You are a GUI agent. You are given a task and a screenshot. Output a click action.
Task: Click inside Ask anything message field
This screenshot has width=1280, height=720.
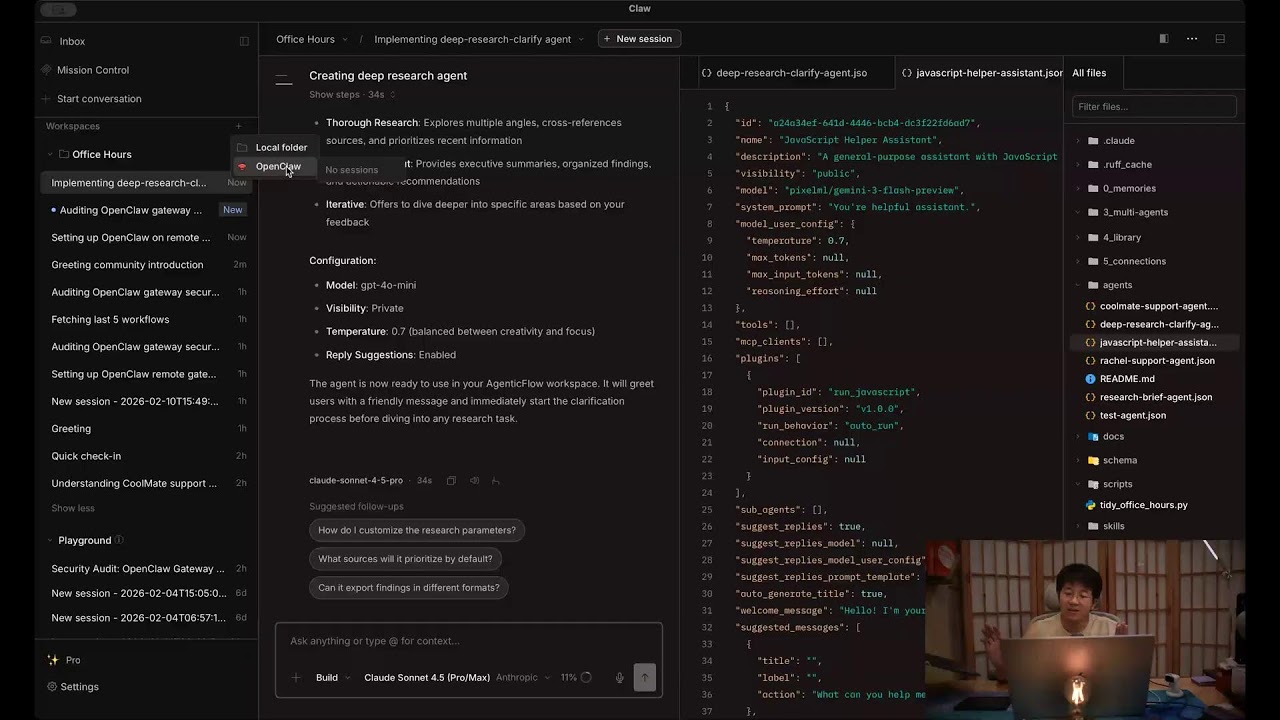pos(469,641)
